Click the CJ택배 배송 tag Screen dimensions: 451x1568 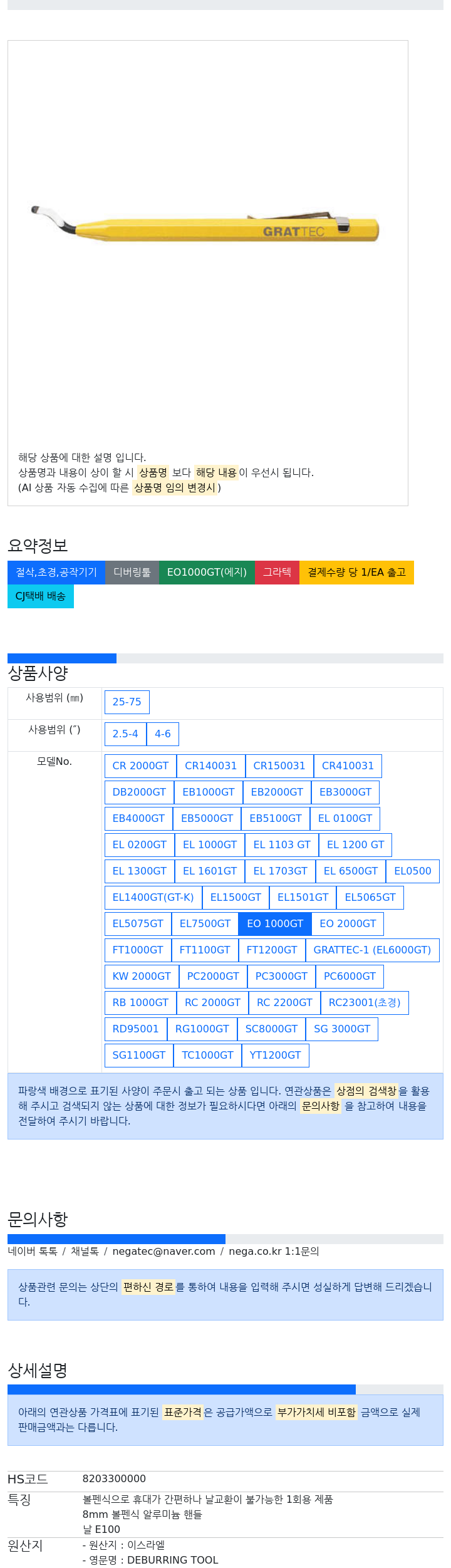coord(41,596)
